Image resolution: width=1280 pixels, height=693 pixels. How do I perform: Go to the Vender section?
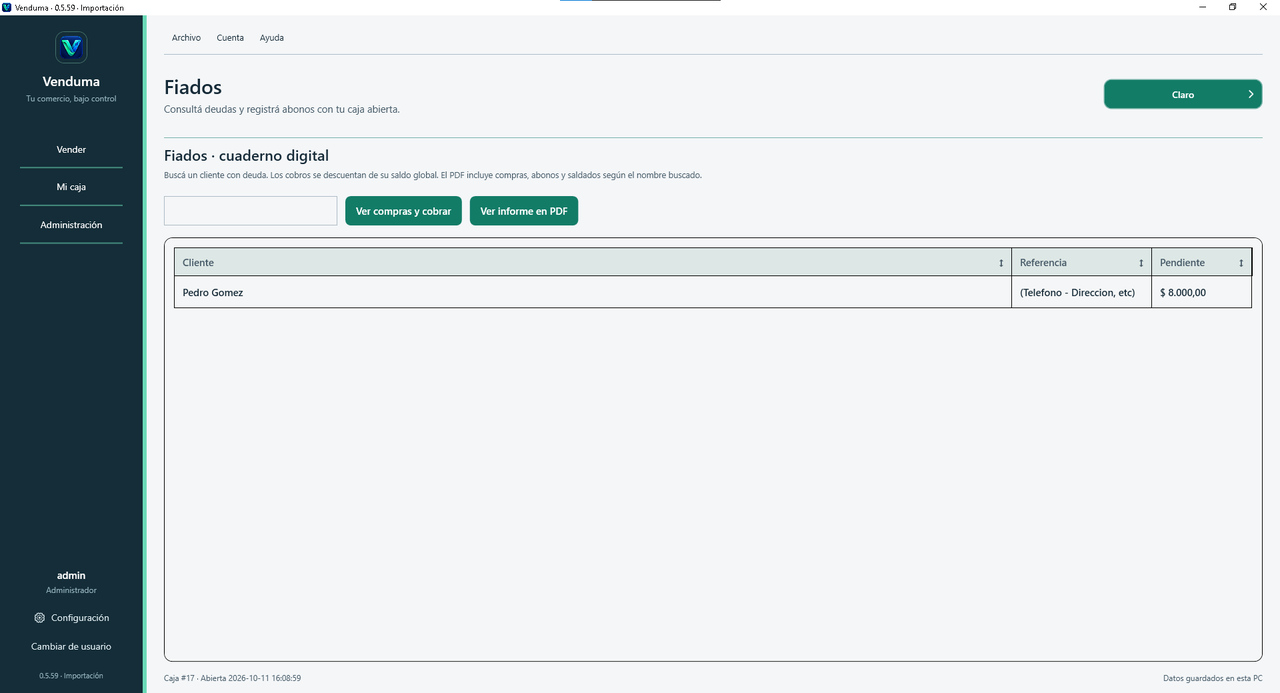tap(71, 149)
